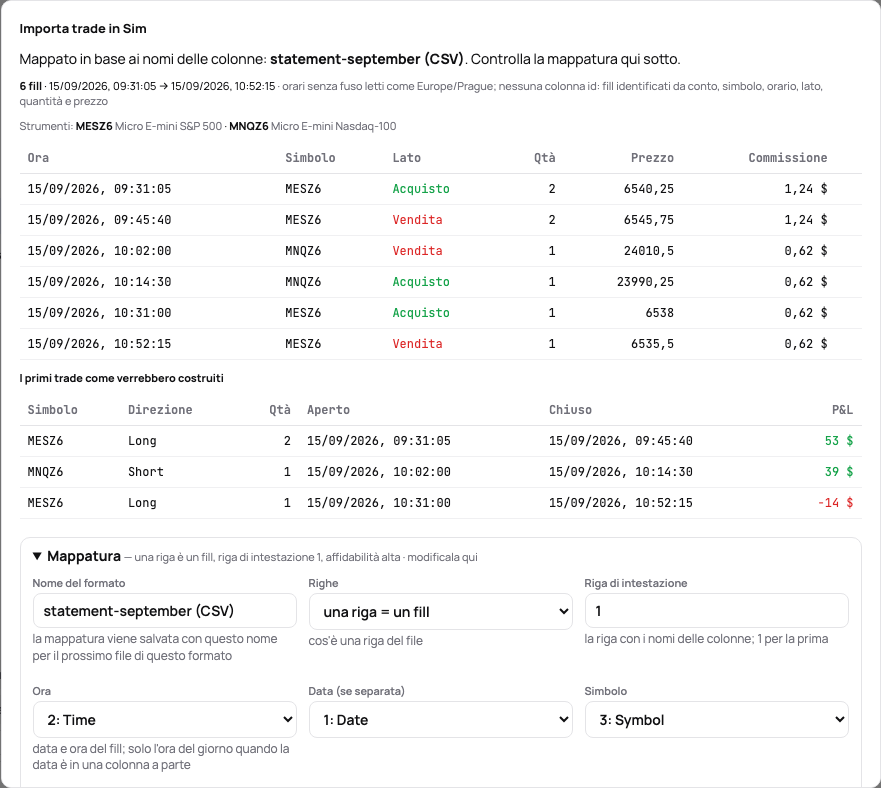This screenshot has width=881, height=788.
Task: Click the instrument label 'MESZ6' in Strumenti
Action: [x=94, y=126]
